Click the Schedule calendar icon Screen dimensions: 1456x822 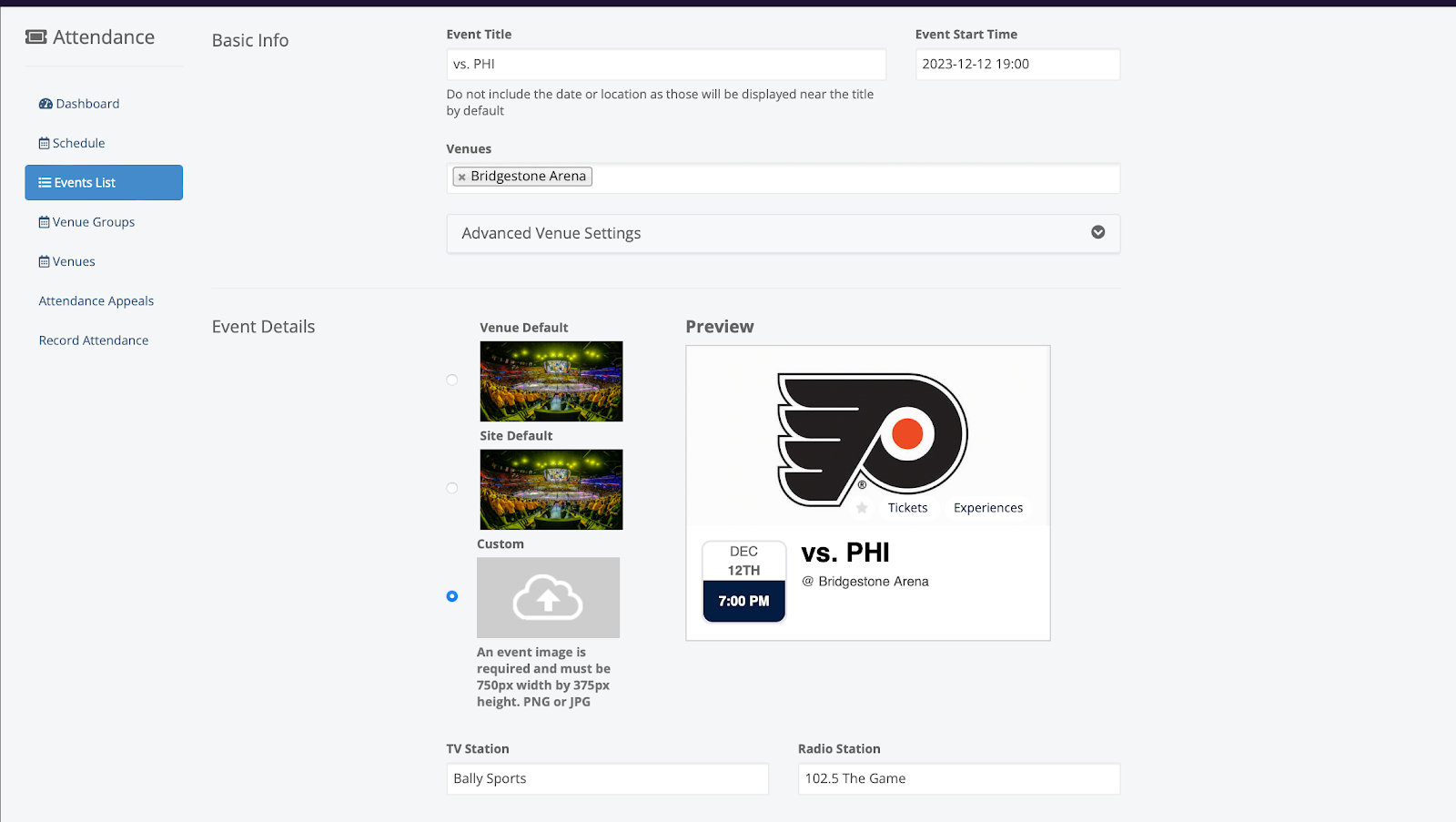click(x=44, y=143)
